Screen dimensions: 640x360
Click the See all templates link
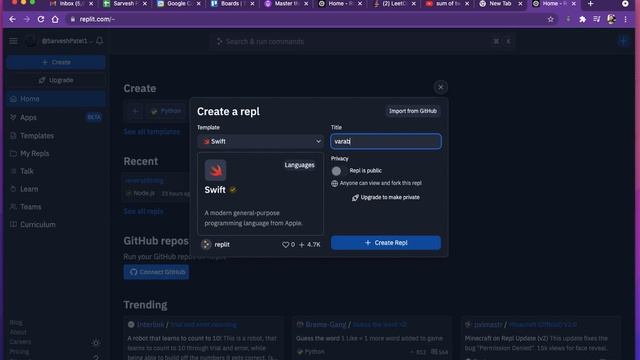pos(152,132)
